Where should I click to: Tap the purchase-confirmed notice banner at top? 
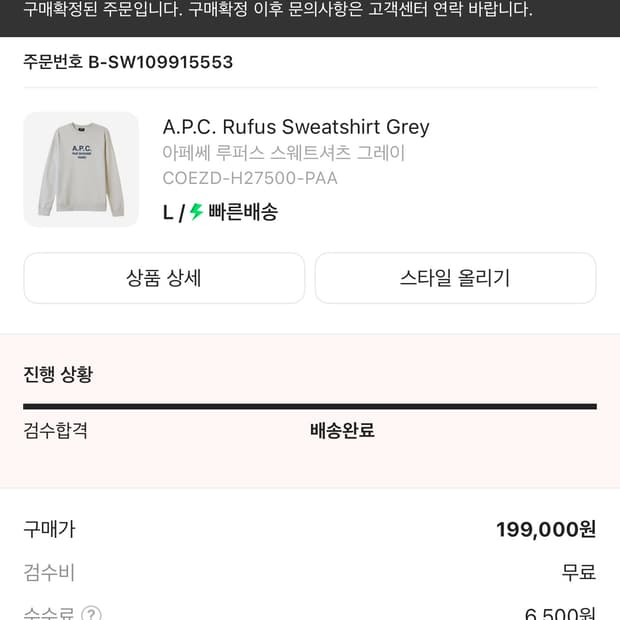click(278, 11)
